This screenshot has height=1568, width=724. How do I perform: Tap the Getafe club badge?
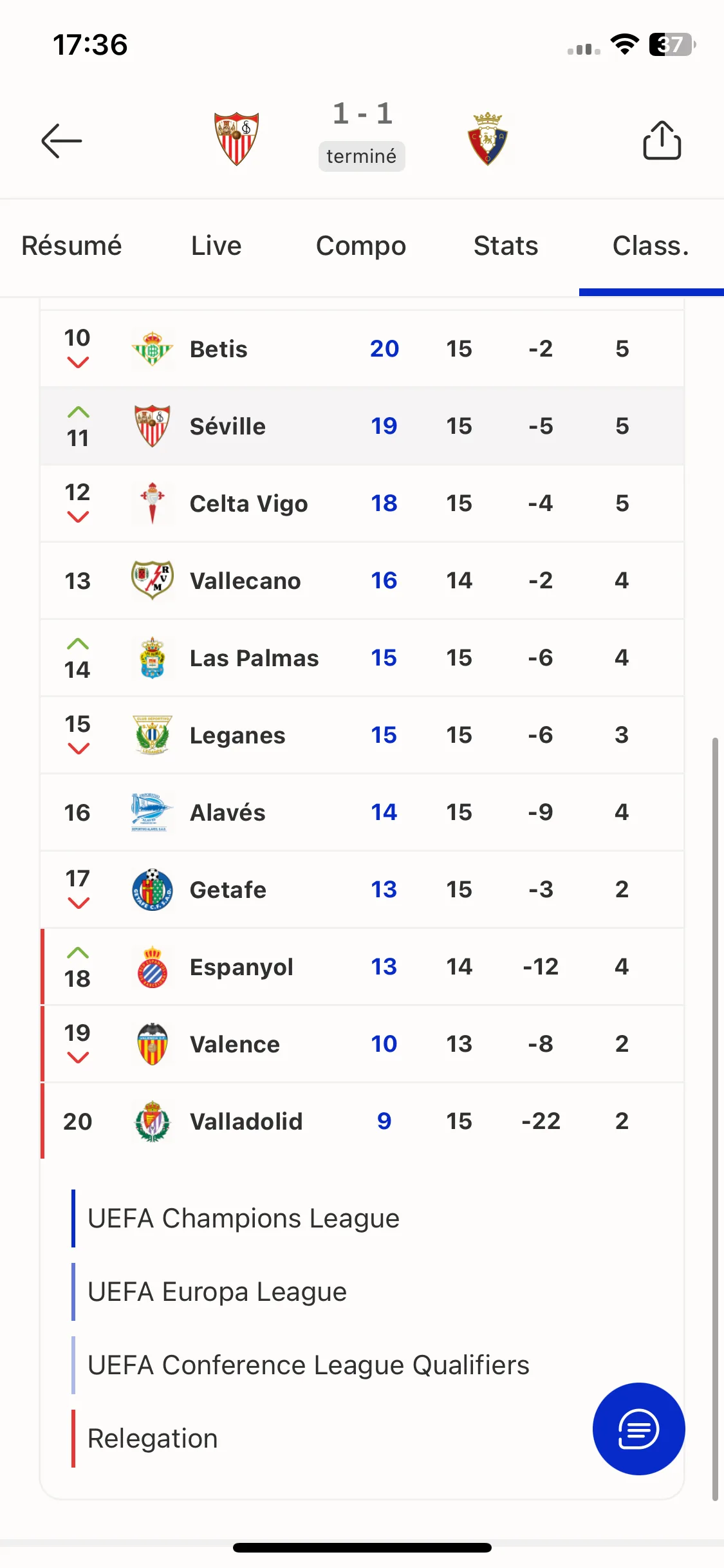tap(153, 890)
